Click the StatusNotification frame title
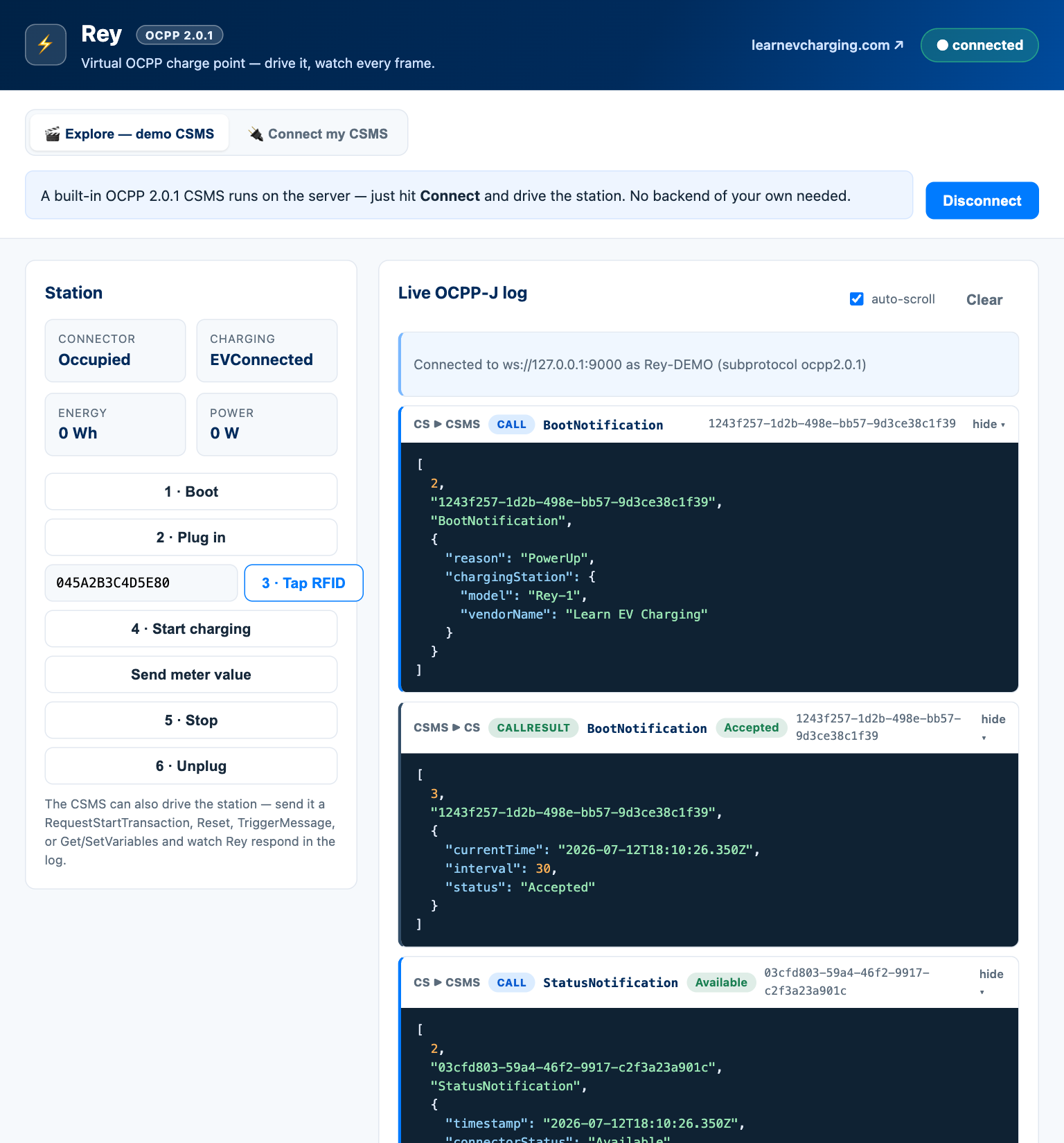1064x1143 pixels. click(x=610, y=983)
